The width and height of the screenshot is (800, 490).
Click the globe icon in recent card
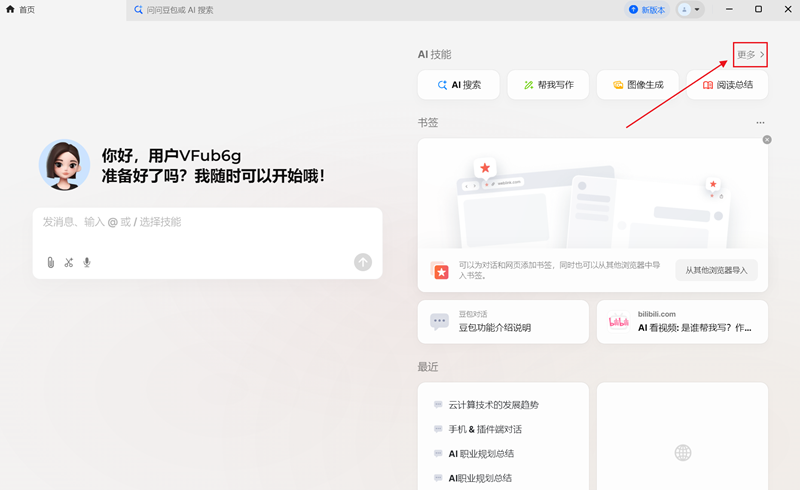[x=683, y=453]
